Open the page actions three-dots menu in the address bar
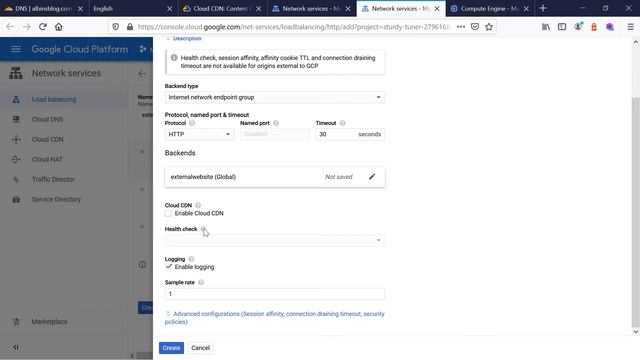 click(x=461, y=27)
